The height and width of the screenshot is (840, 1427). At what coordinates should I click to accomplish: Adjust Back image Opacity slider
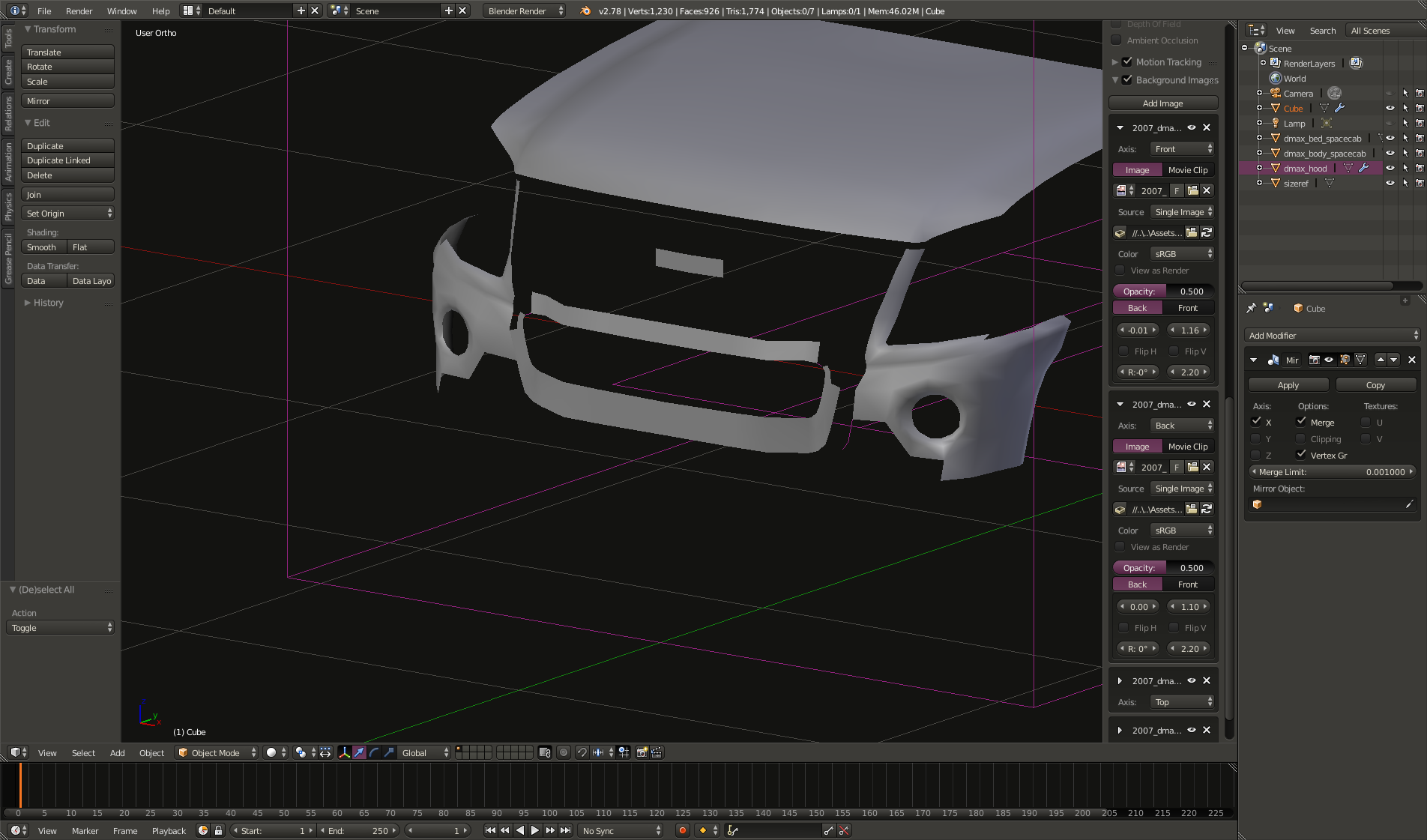1162,568
